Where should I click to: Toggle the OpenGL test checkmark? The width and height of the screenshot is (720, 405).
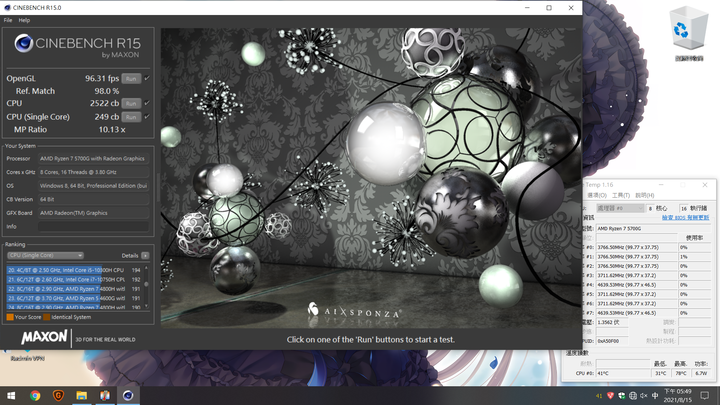pyautogui.click(x=147, y=78)
